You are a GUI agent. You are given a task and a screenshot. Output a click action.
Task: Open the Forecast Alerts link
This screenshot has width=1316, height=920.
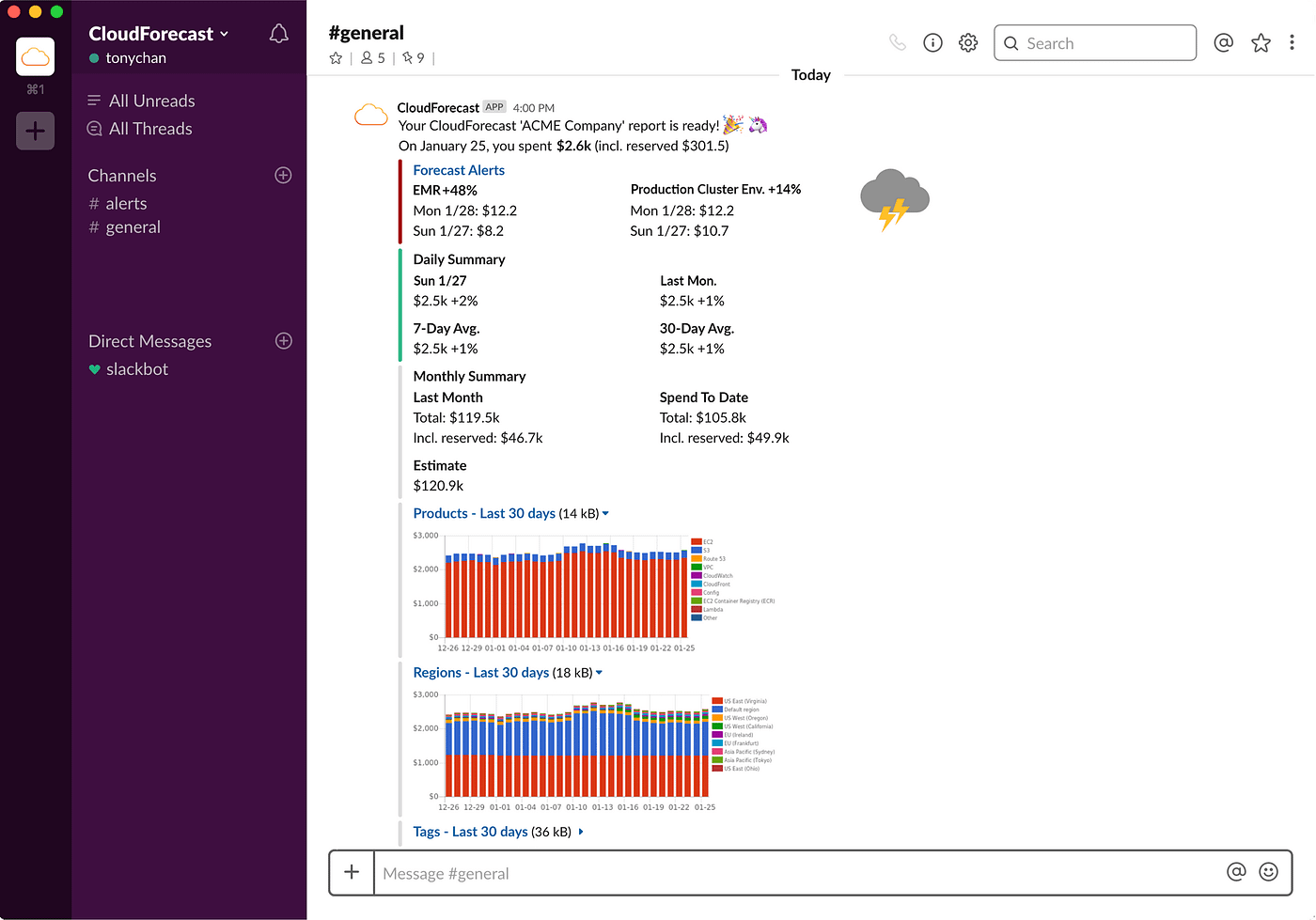tap(459, 170)
